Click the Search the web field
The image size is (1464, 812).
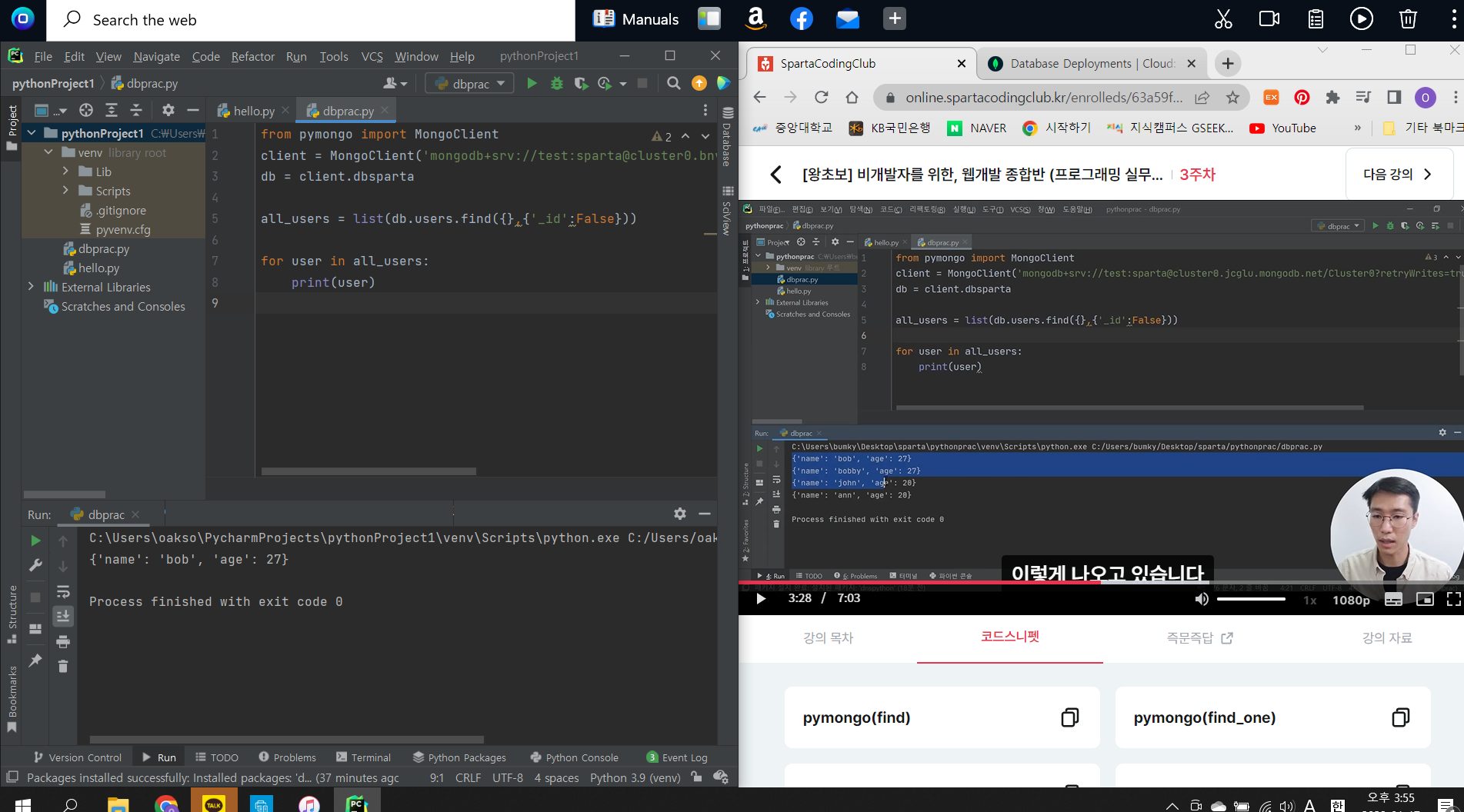311,20
